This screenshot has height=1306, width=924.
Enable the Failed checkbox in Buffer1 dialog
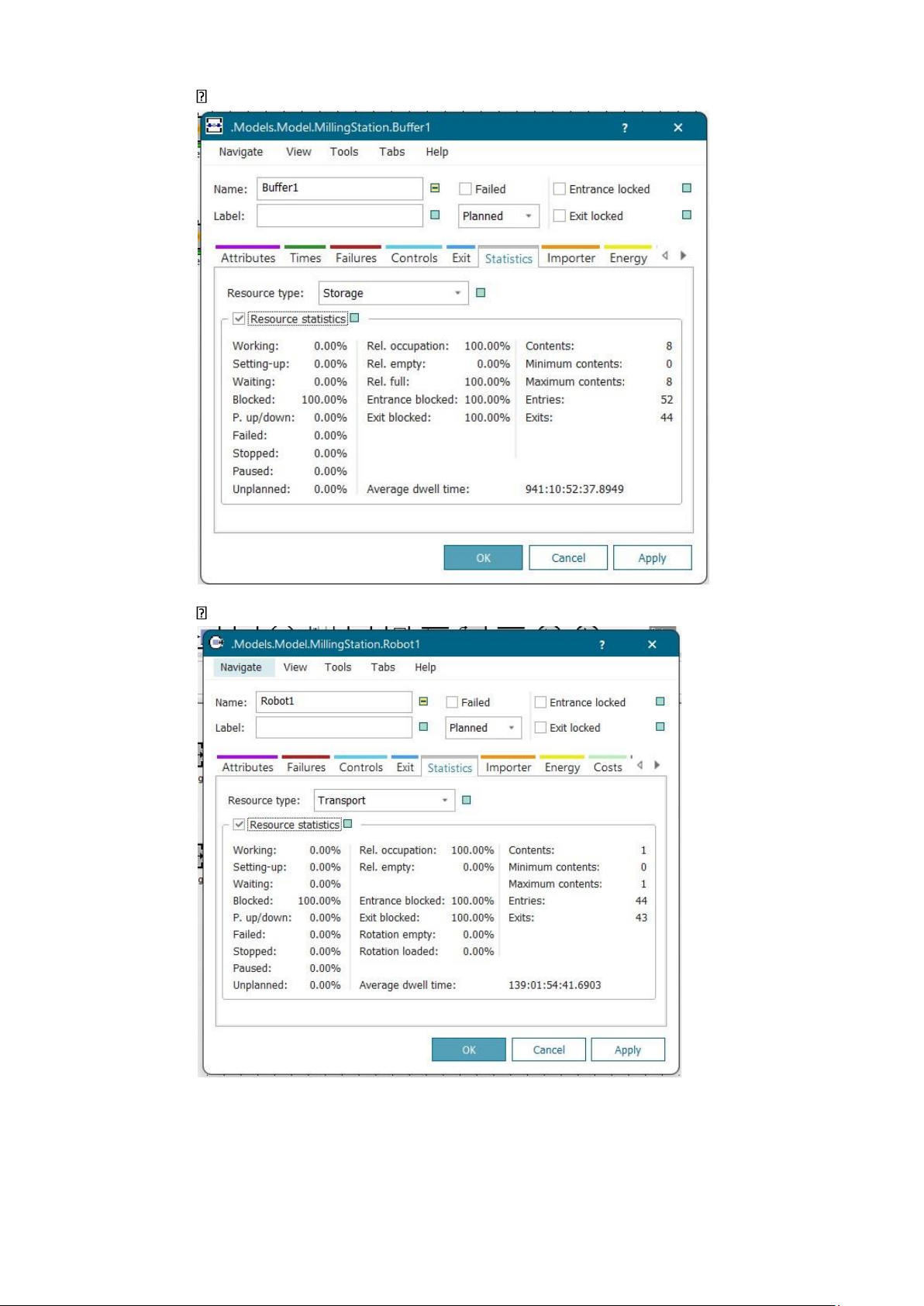point(466,189)
